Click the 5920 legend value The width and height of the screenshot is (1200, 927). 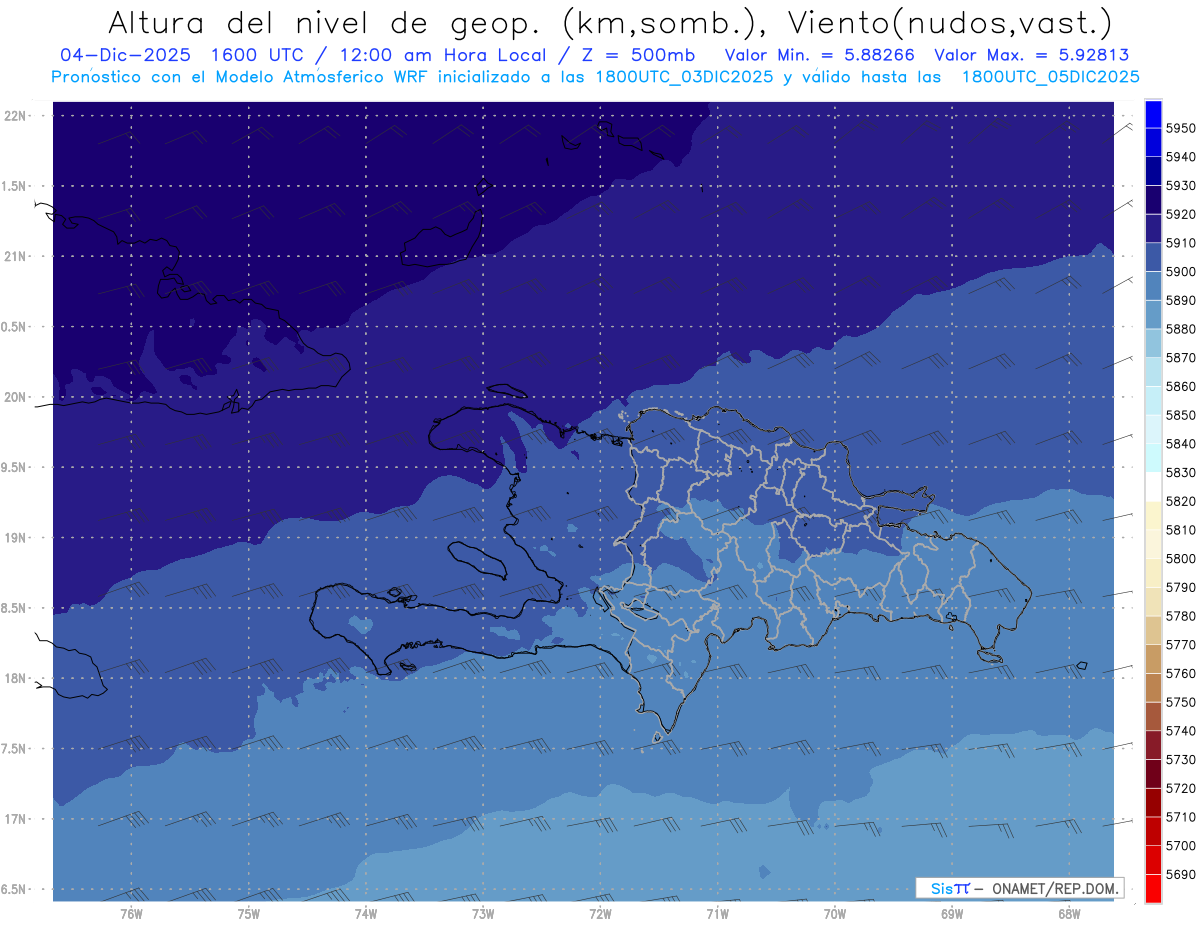(x=1181, y=214)
